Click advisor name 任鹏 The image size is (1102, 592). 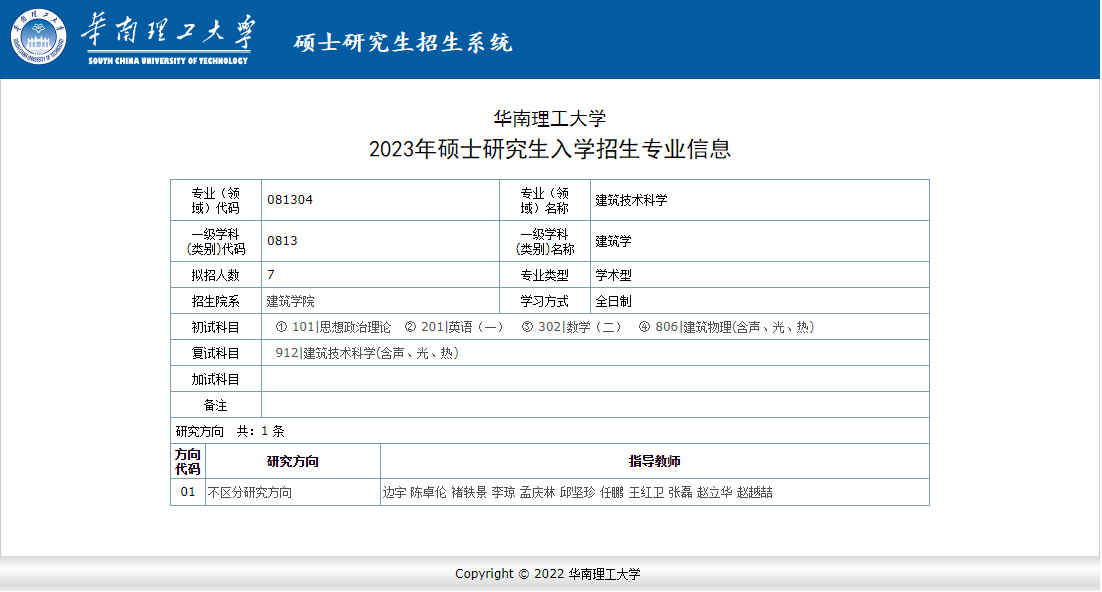click(x=611, y=492)
